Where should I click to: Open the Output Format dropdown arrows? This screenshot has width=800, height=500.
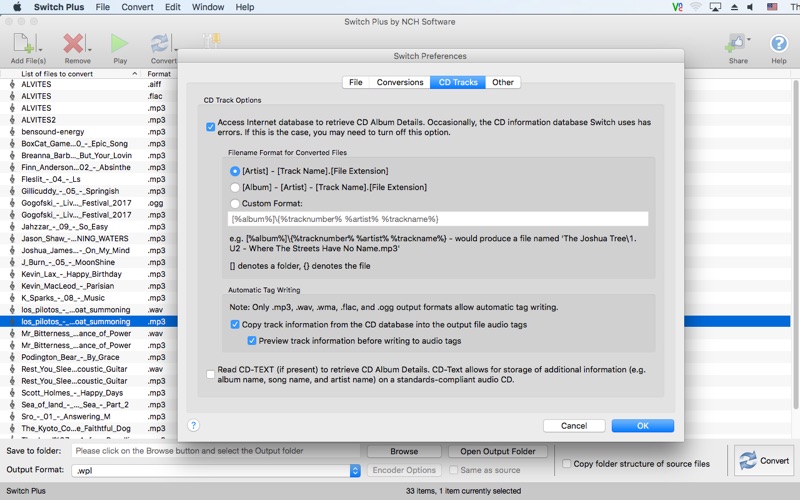click(355, 470)
